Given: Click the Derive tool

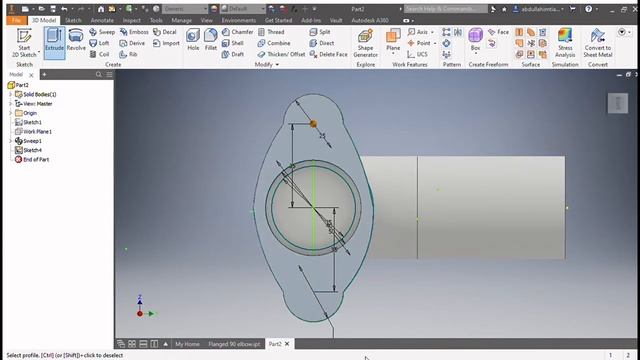Looking at the screenshot, I should coord(132,43).
